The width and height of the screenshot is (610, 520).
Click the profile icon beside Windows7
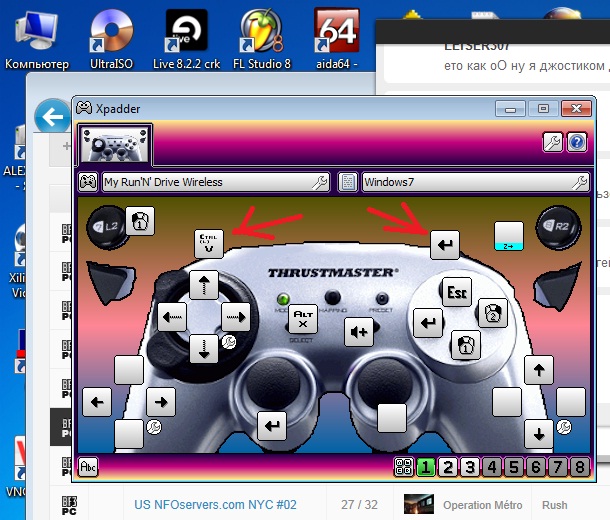point(348,182)
